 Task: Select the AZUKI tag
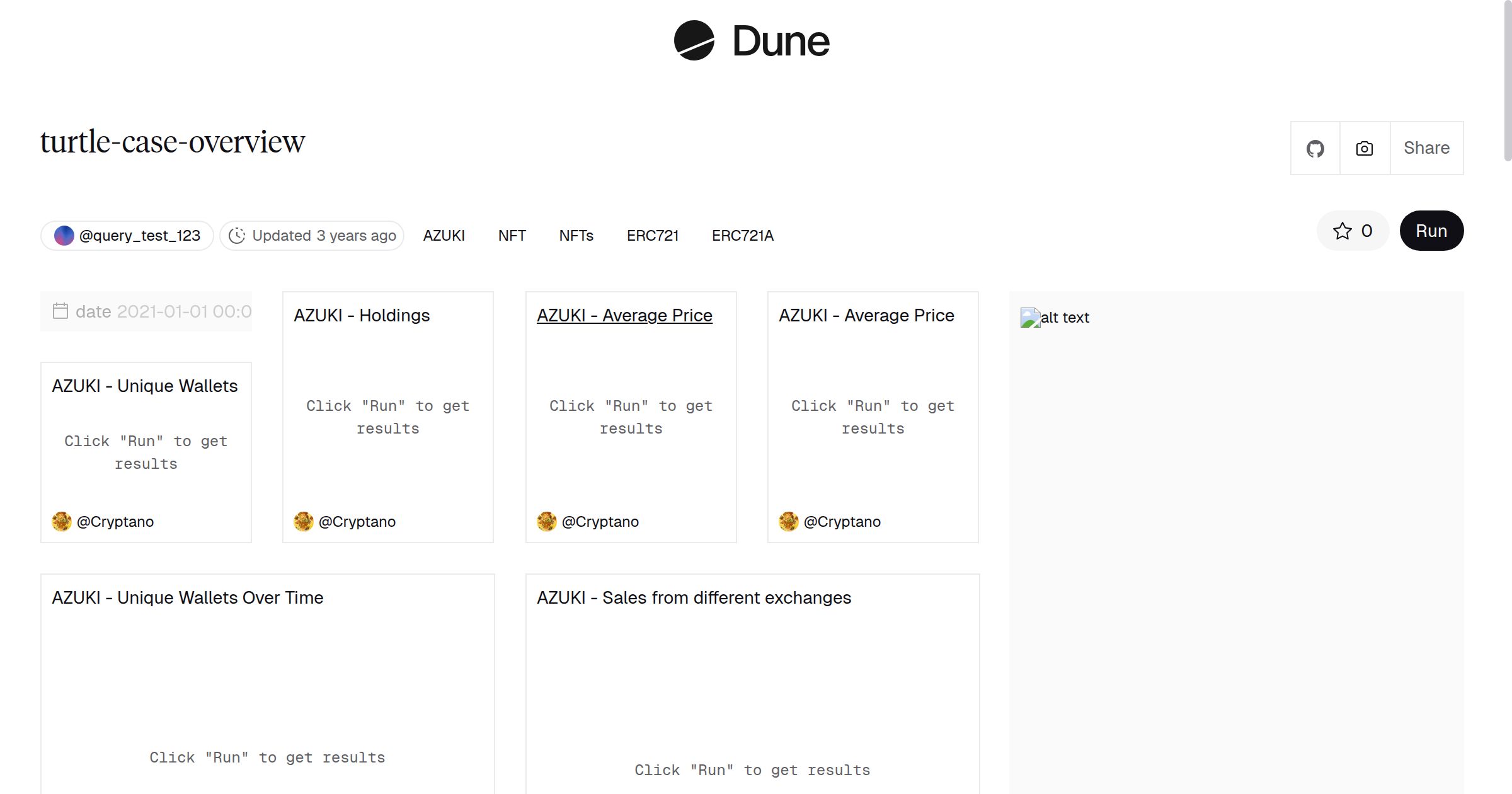pyautogui.click(x=444, y=235)
